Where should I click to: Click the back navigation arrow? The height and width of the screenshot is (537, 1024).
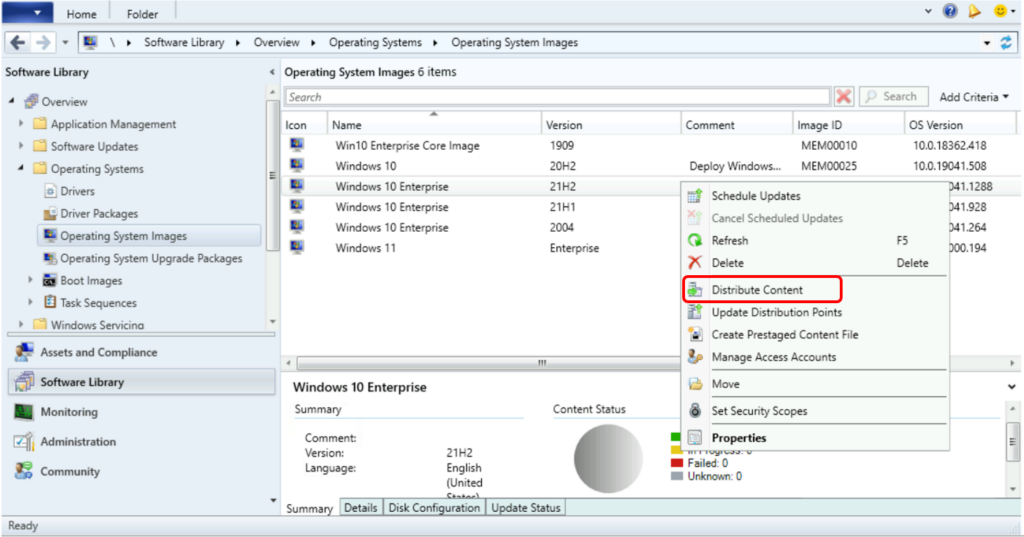(18, 42)
